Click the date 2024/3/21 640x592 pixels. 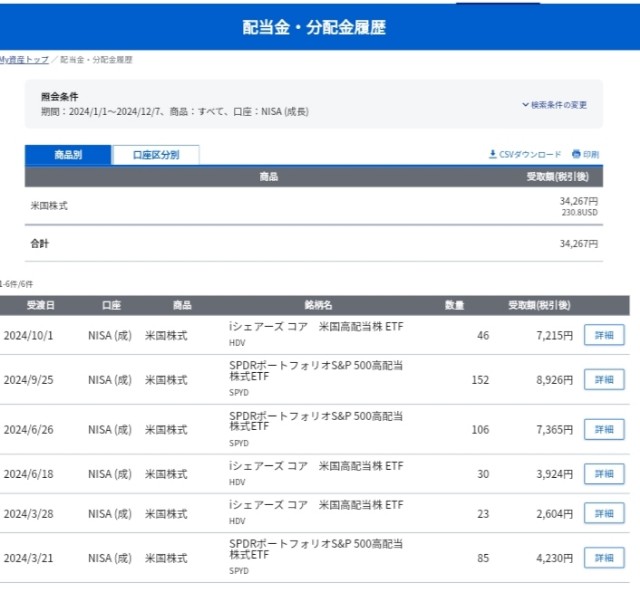(29, 559)
